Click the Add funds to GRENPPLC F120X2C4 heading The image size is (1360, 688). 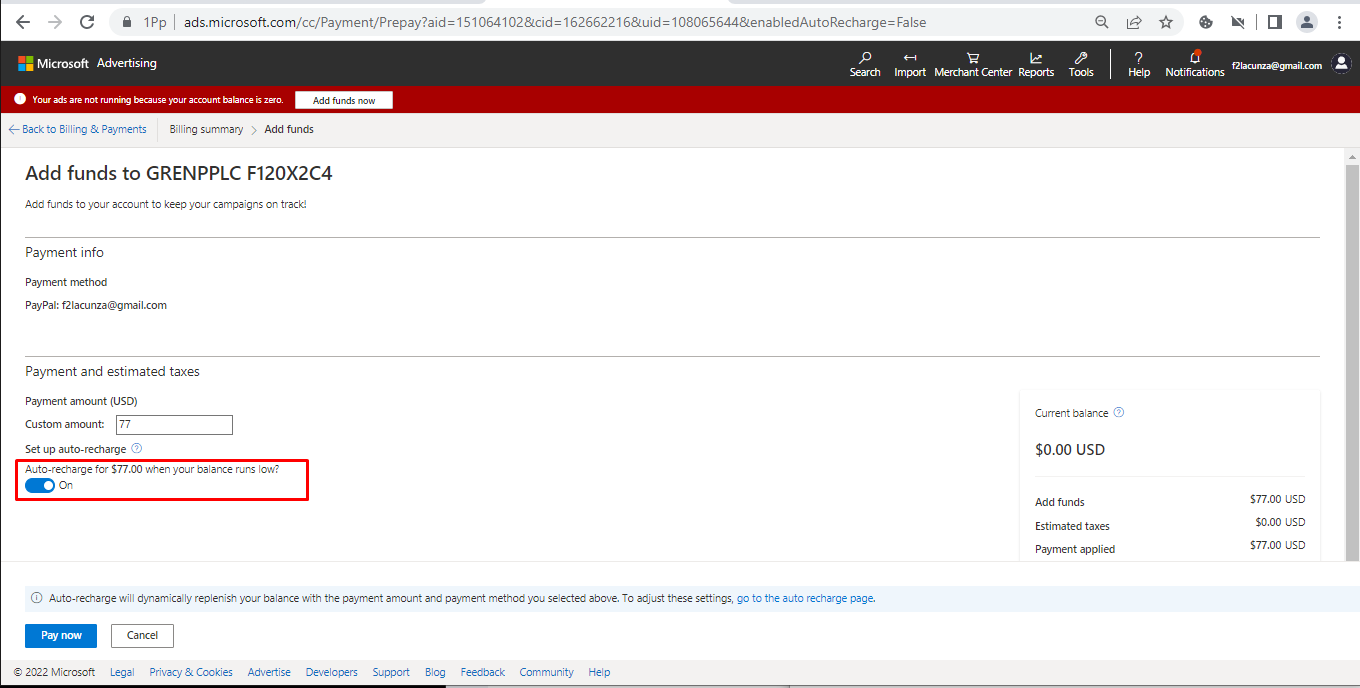click(x=179, y=173)
